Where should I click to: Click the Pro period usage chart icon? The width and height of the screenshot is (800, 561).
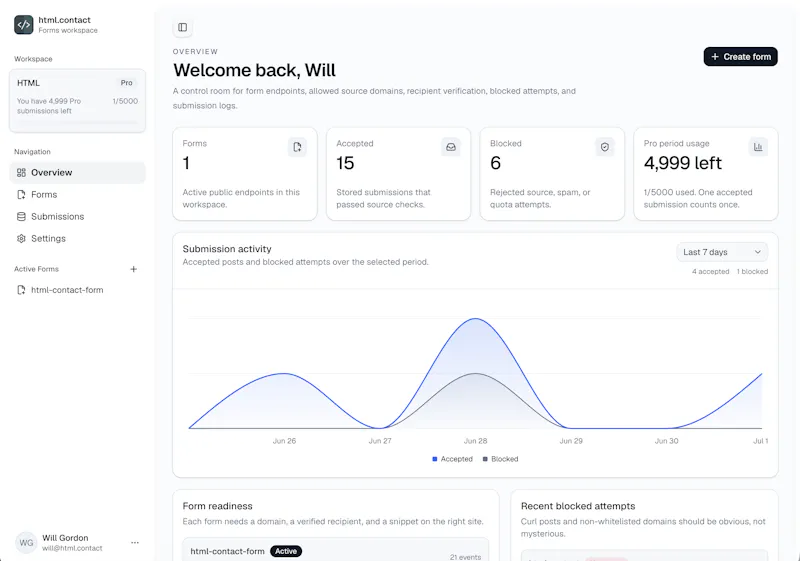758,147
